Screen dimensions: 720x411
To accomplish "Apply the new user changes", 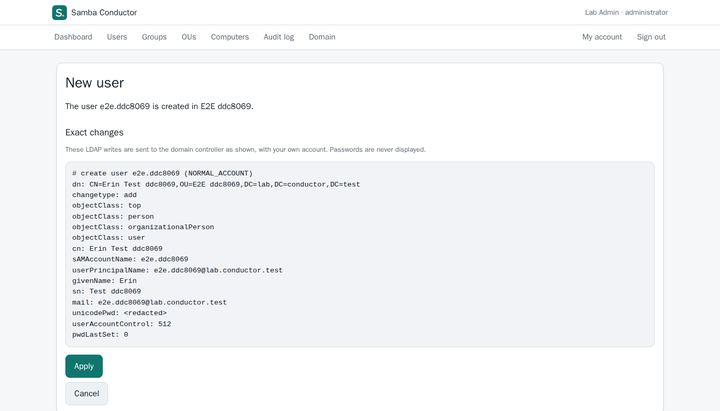I will [x=84, y=366].
